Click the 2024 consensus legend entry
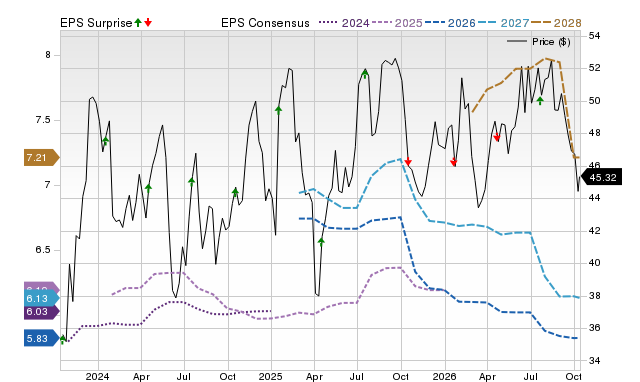 click(x=344, y=23)
